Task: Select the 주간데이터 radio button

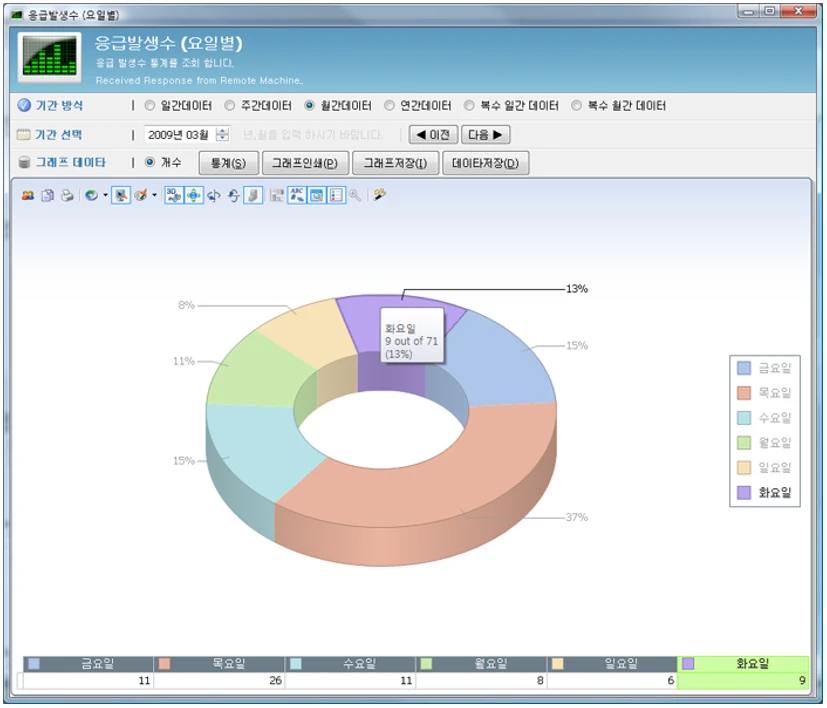Action: (230, 106)
